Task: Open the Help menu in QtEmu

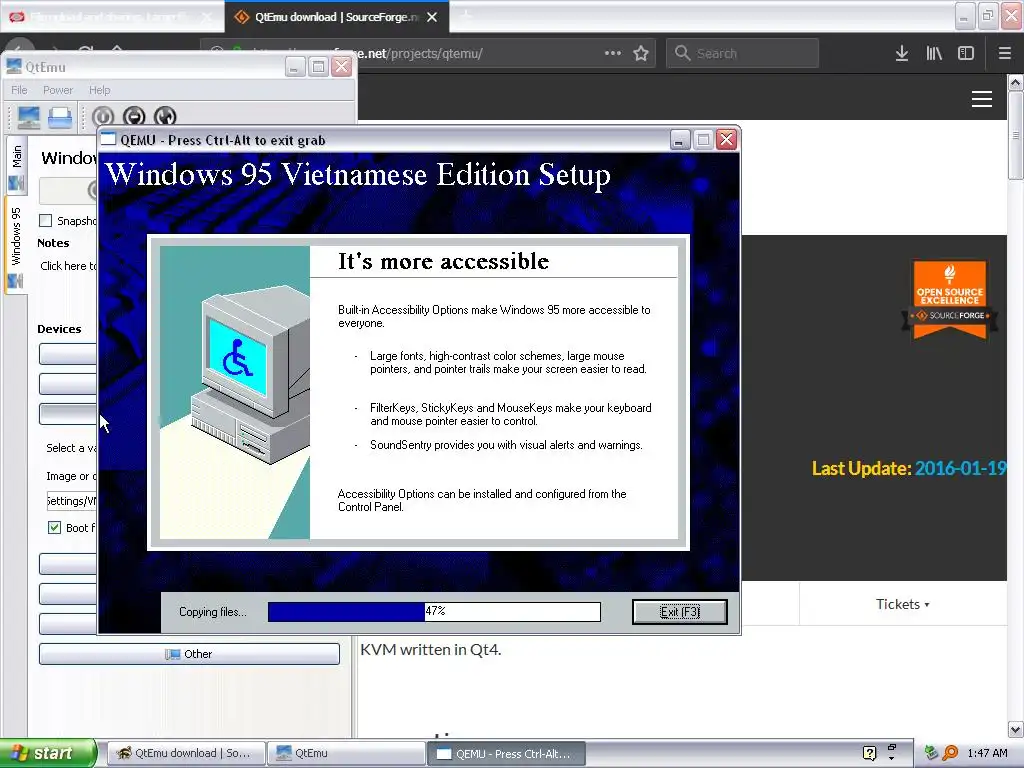Action: 99,90
